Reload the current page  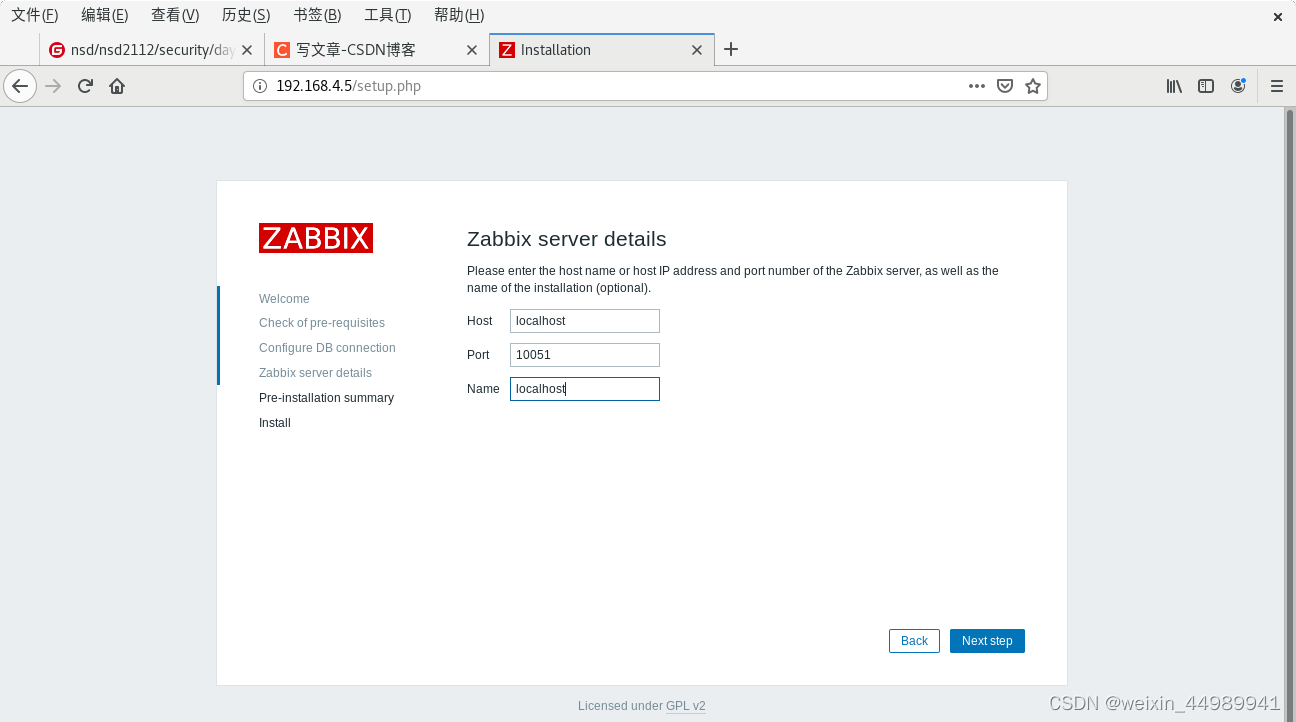click(x=85, y=86)
